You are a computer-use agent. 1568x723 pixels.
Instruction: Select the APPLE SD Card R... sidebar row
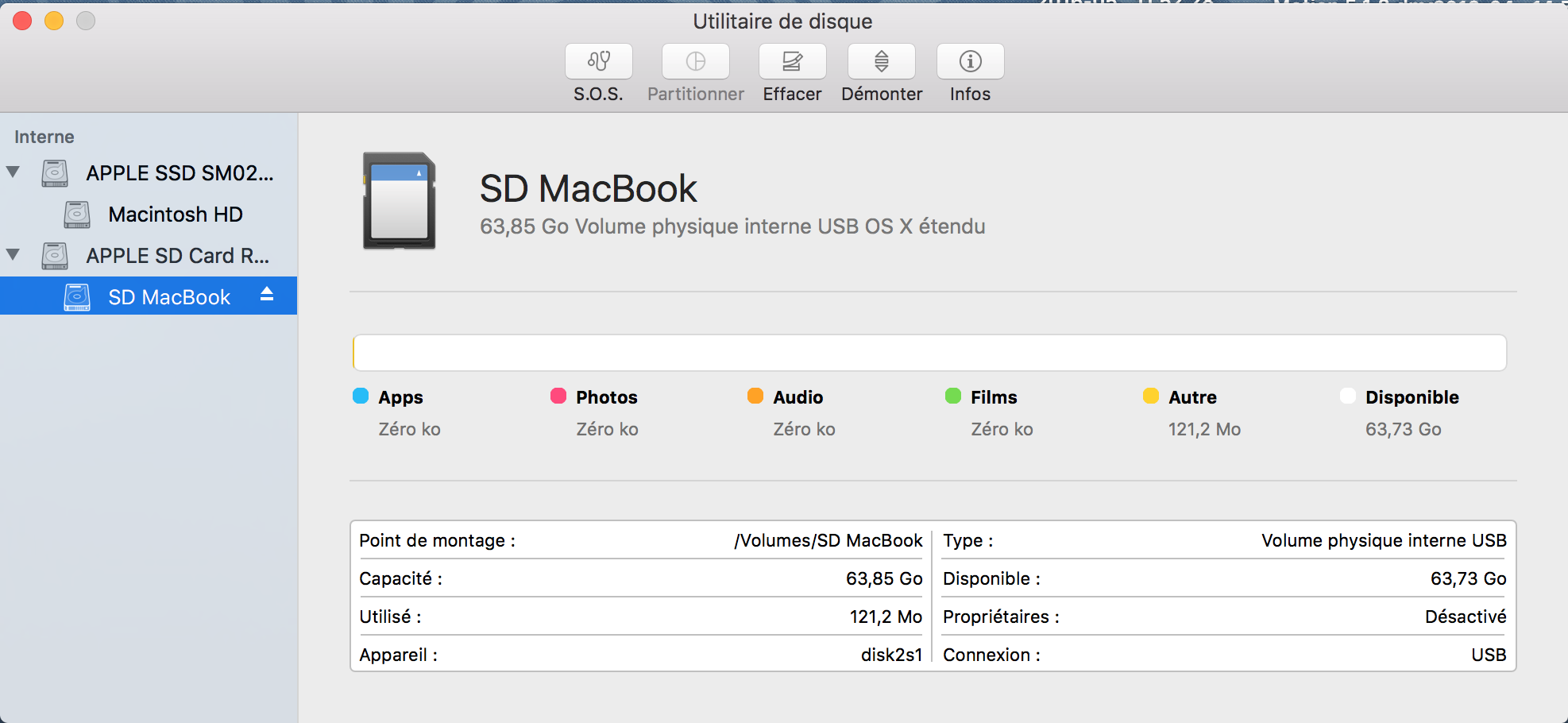tap(149, 256)
